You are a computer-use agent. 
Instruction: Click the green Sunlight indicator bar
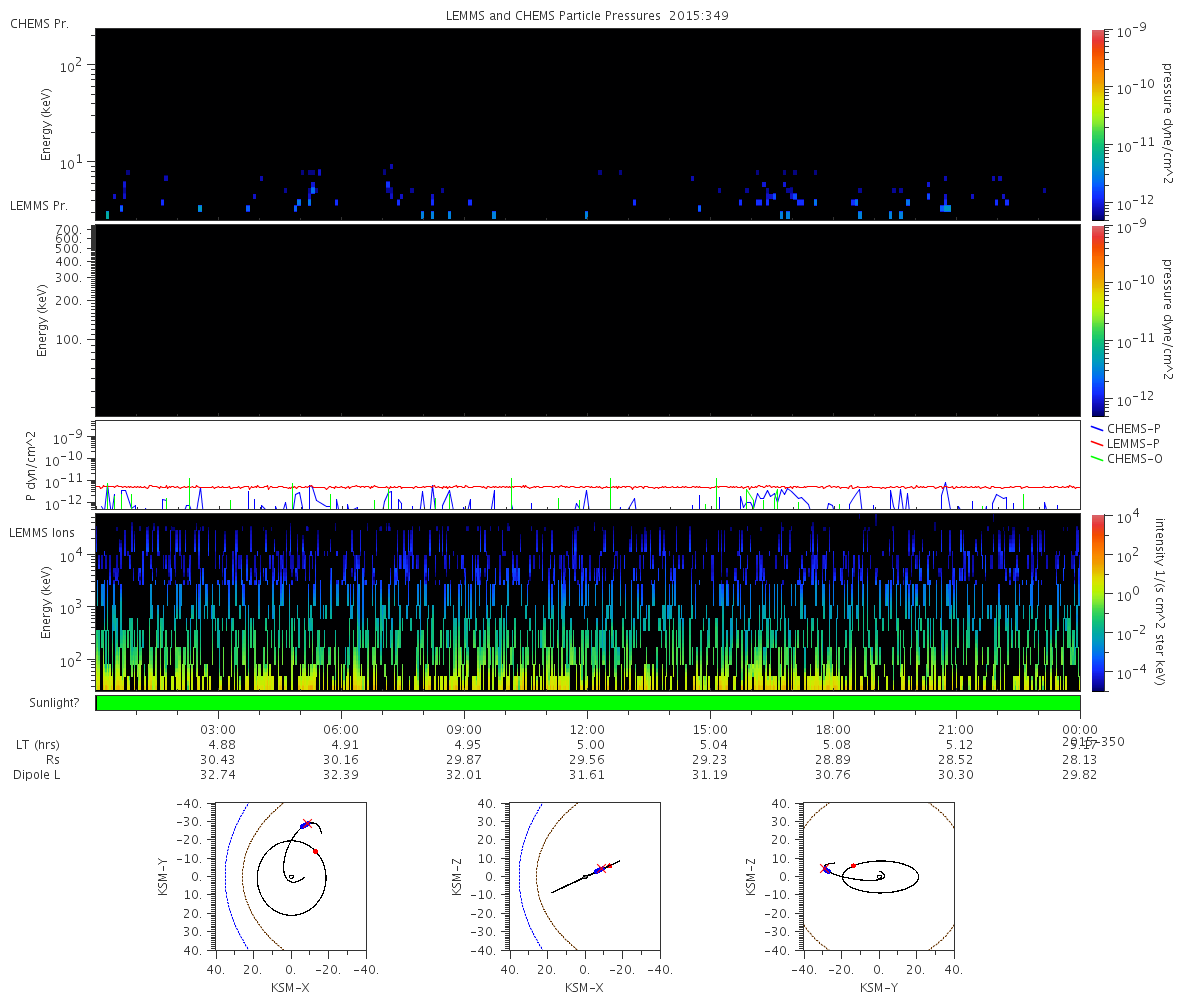(588, 703)
